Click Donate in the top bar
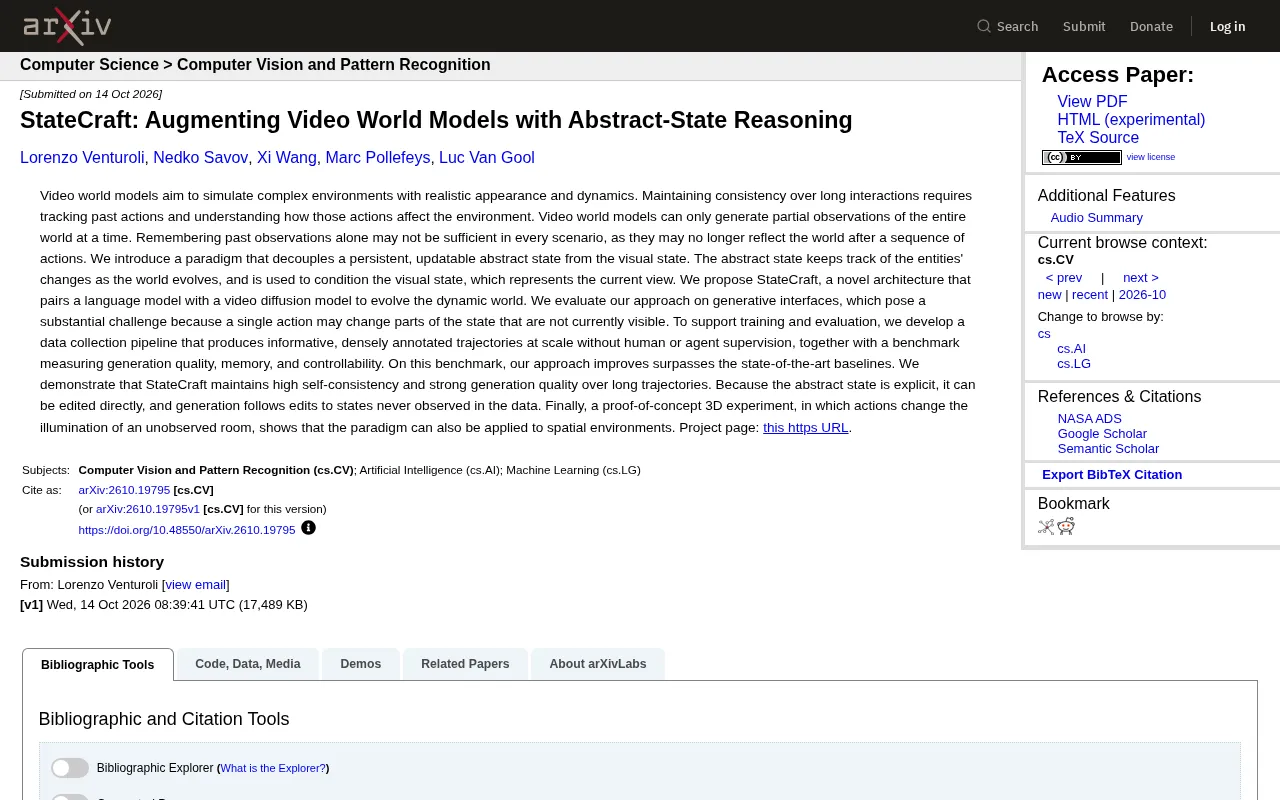 pyautogui.click(x=1151, y=26)
